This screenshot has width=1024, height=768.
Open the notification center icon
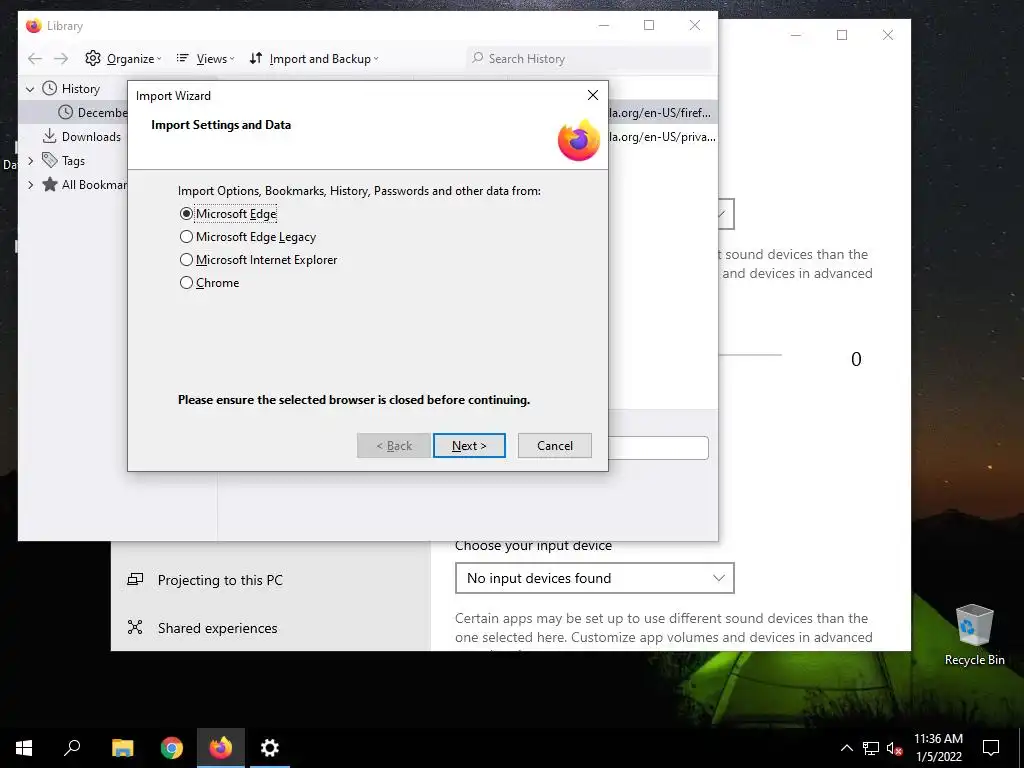(991, 748)
